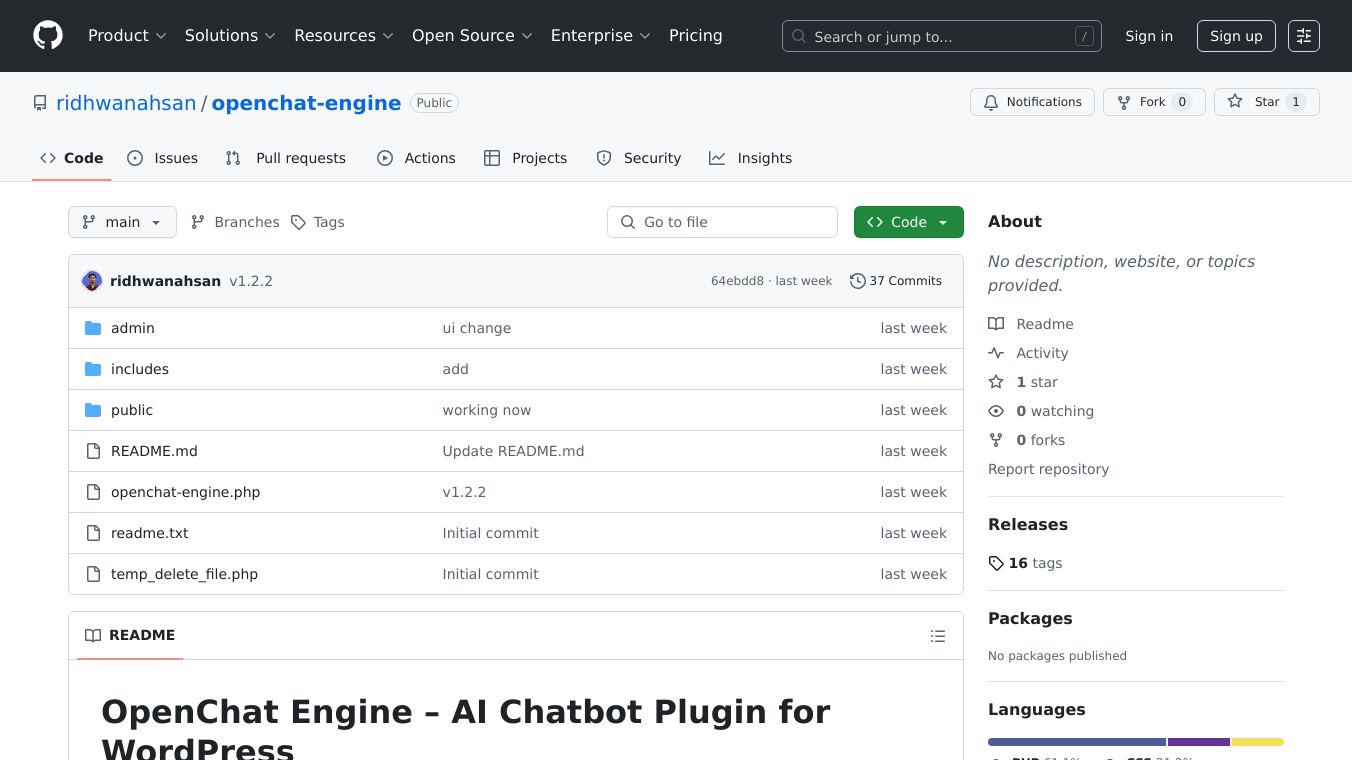Viewport: 1352px width, 760px height.
Task: Expand the main branch dropdown
Action: point(122,222)
